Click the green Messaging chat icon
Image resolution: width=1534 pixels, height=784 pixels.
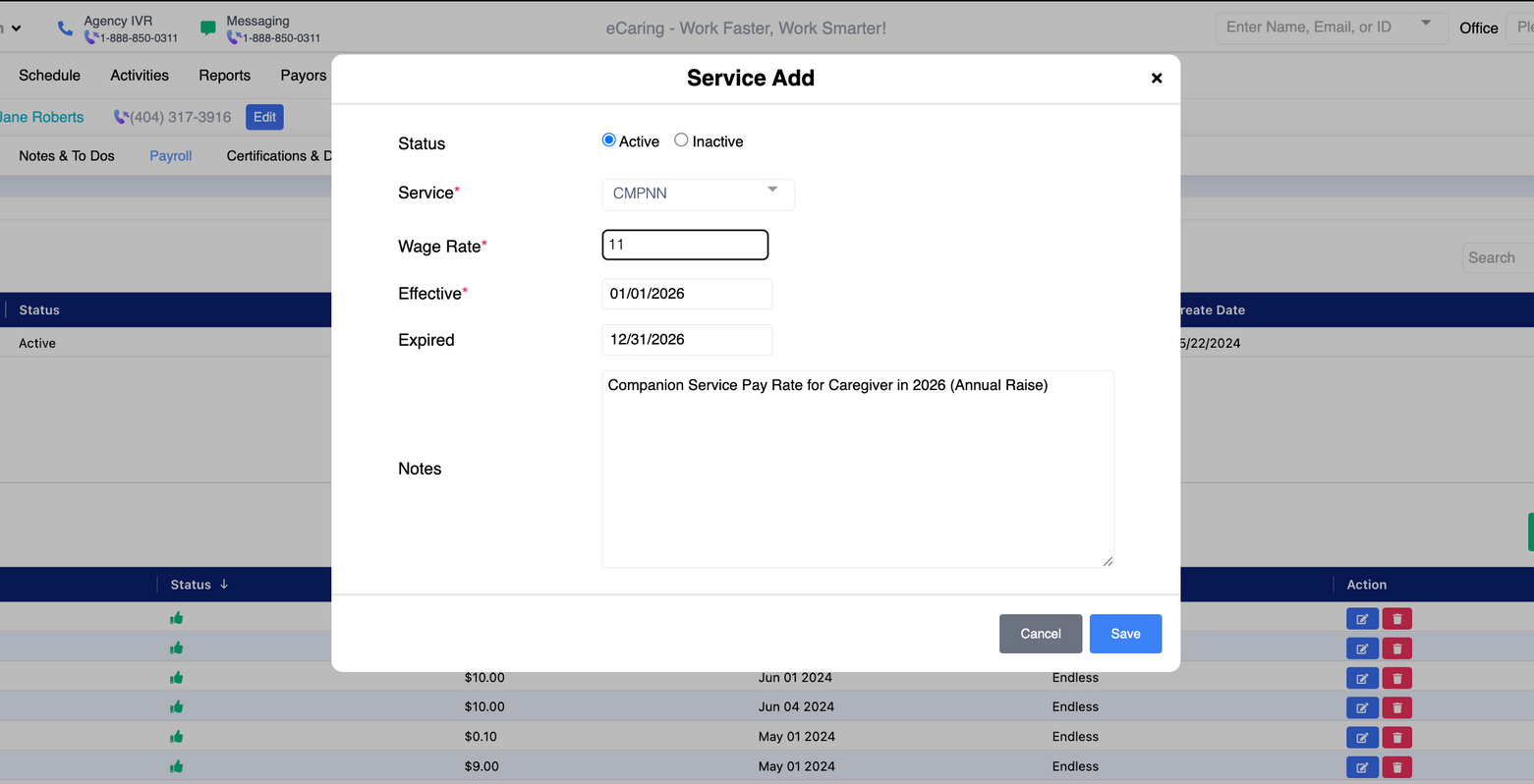(208, 28)
